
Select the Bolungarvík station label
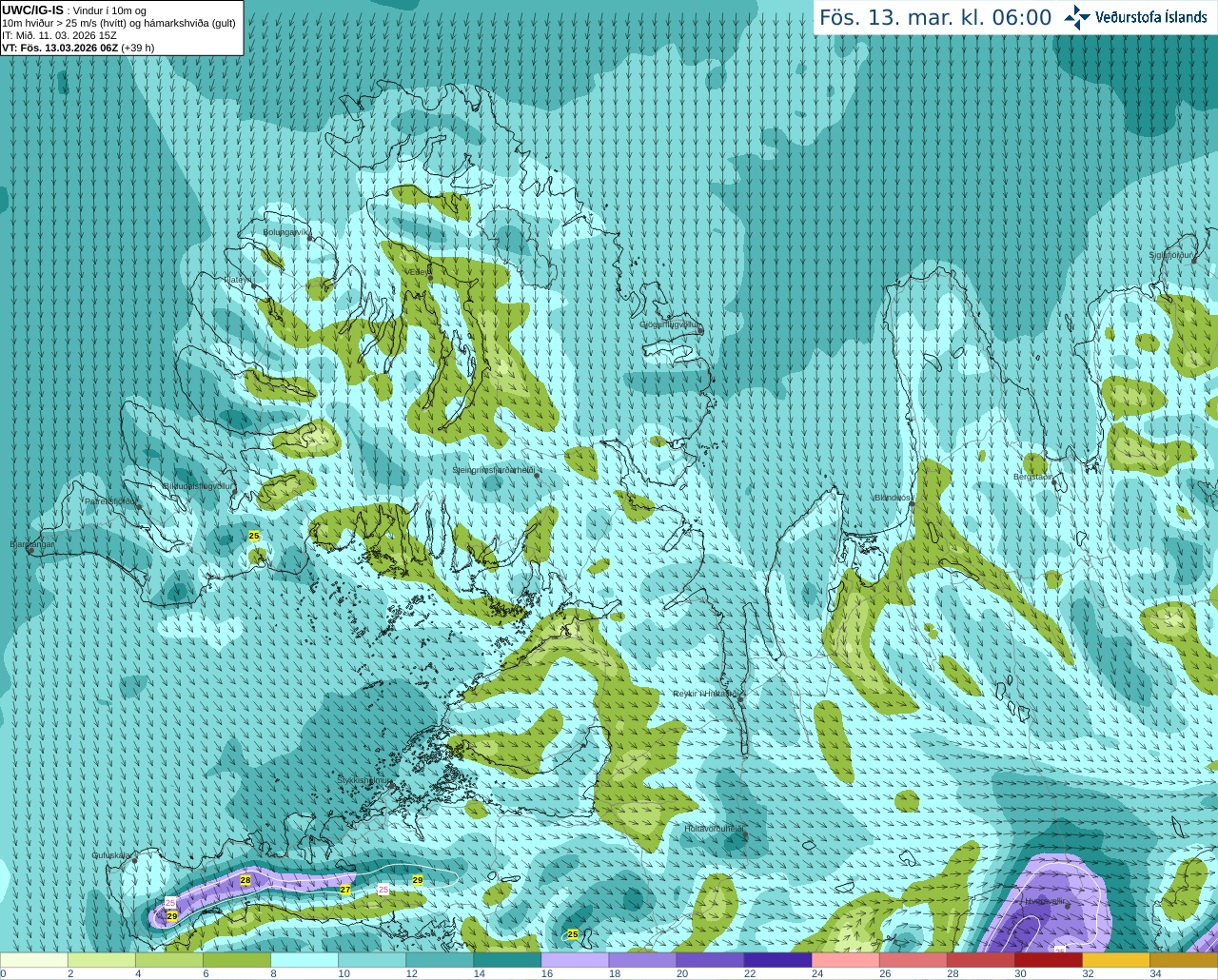pos(285,232)
